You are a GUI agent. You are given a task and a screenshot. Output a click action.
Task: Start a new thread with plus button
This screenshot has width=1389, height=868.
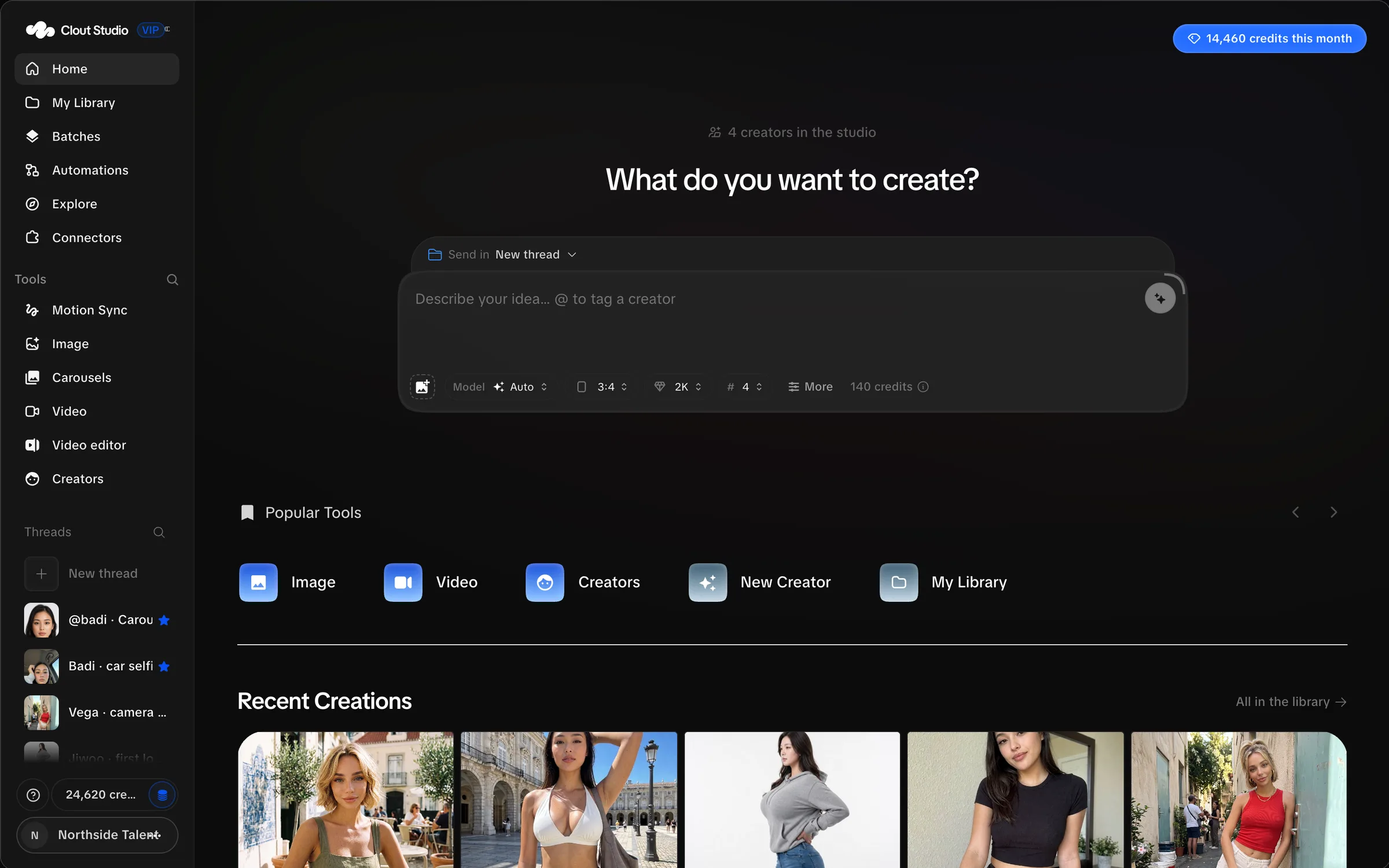tap(41, 573)
